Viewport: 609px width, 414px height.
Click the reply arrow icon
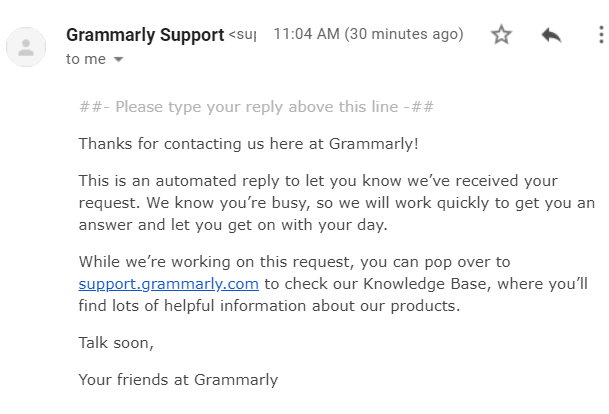point(551,35)
